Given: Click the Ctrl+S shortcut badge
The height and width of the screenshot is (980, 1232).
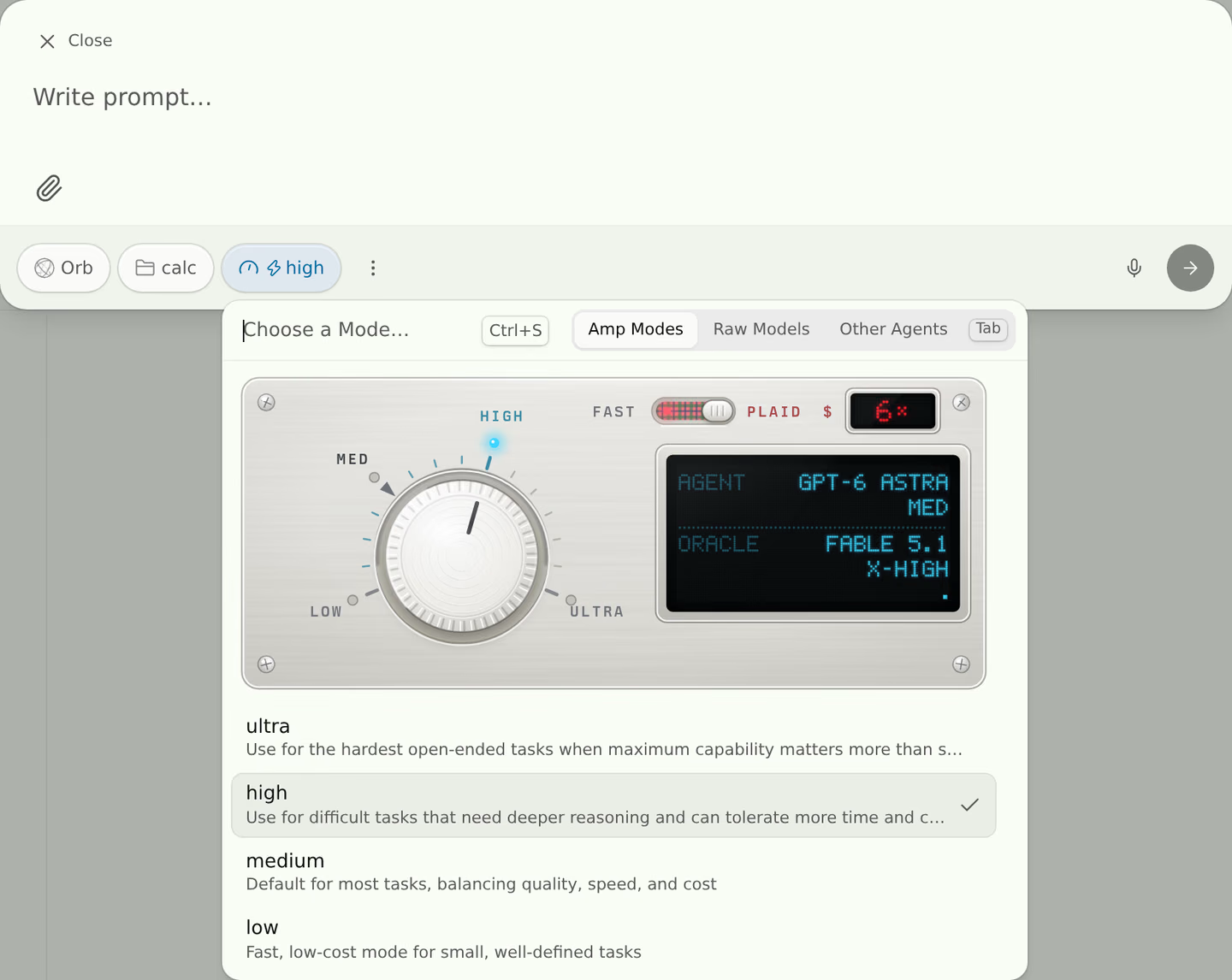Looking at the screenshot, I should [515, 330].
